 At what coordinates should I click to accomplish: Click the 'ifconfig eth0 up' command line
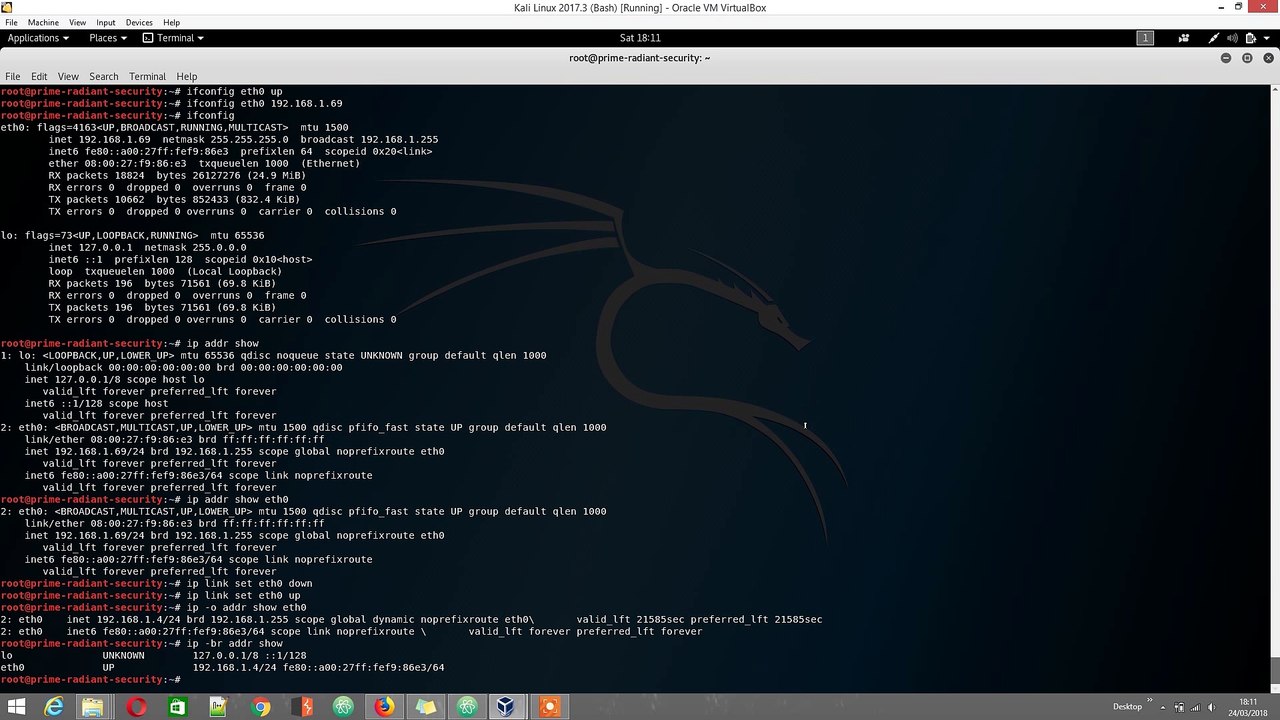click(141, 91)
